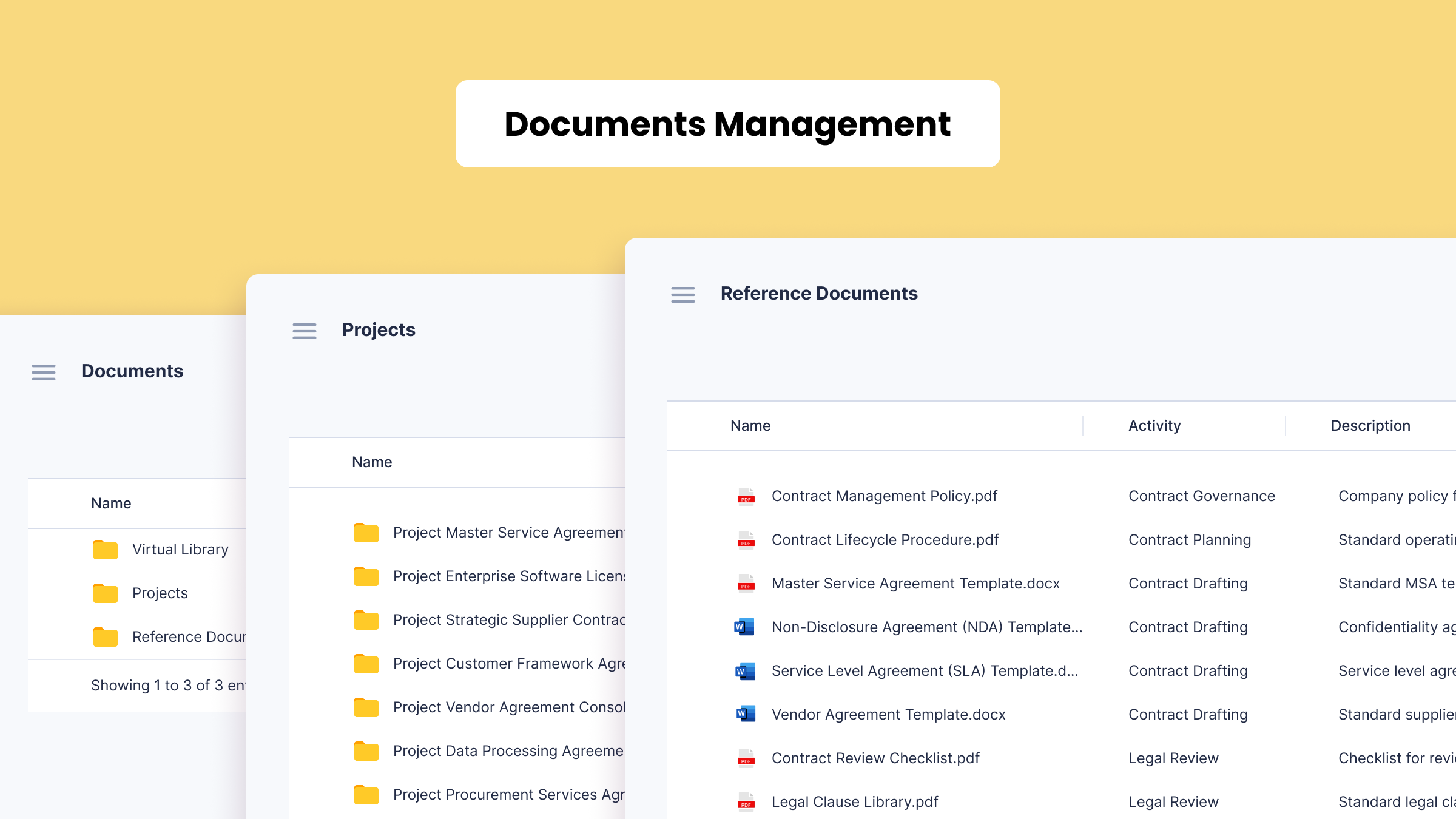Click PDF icon of Contract Lifecycle Procedure.pdf

click(x=746, y=540)
